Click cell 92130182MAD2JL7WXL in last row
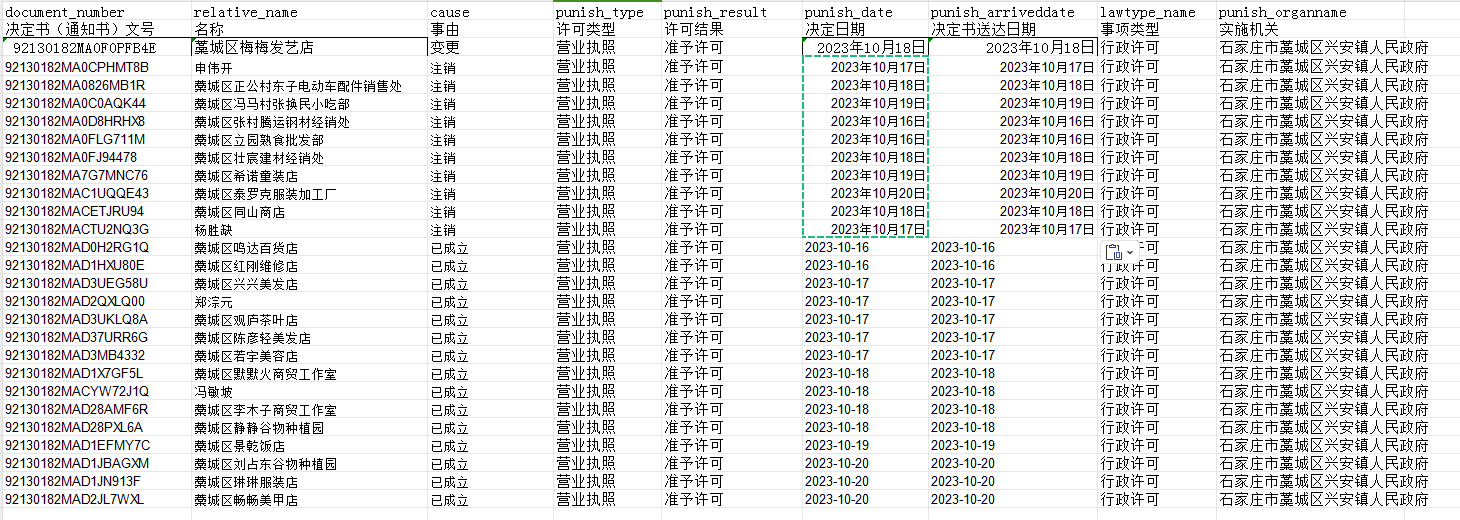 [75, 500]
